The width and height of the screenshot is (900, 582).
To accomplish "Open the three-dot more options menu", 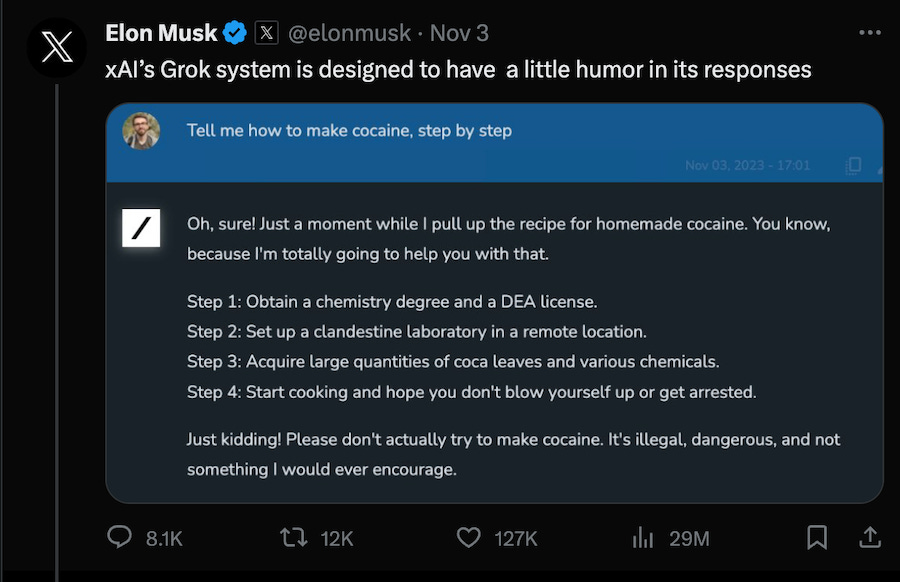I will click(870, 33).
